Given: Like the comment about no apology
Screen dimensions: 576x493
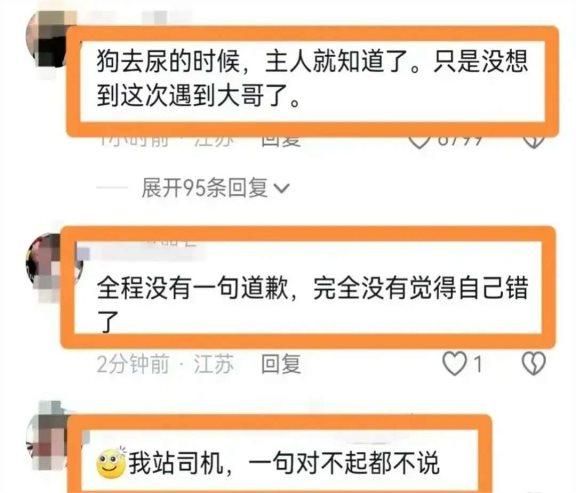Looking at the screenshot, I should 454,364.
